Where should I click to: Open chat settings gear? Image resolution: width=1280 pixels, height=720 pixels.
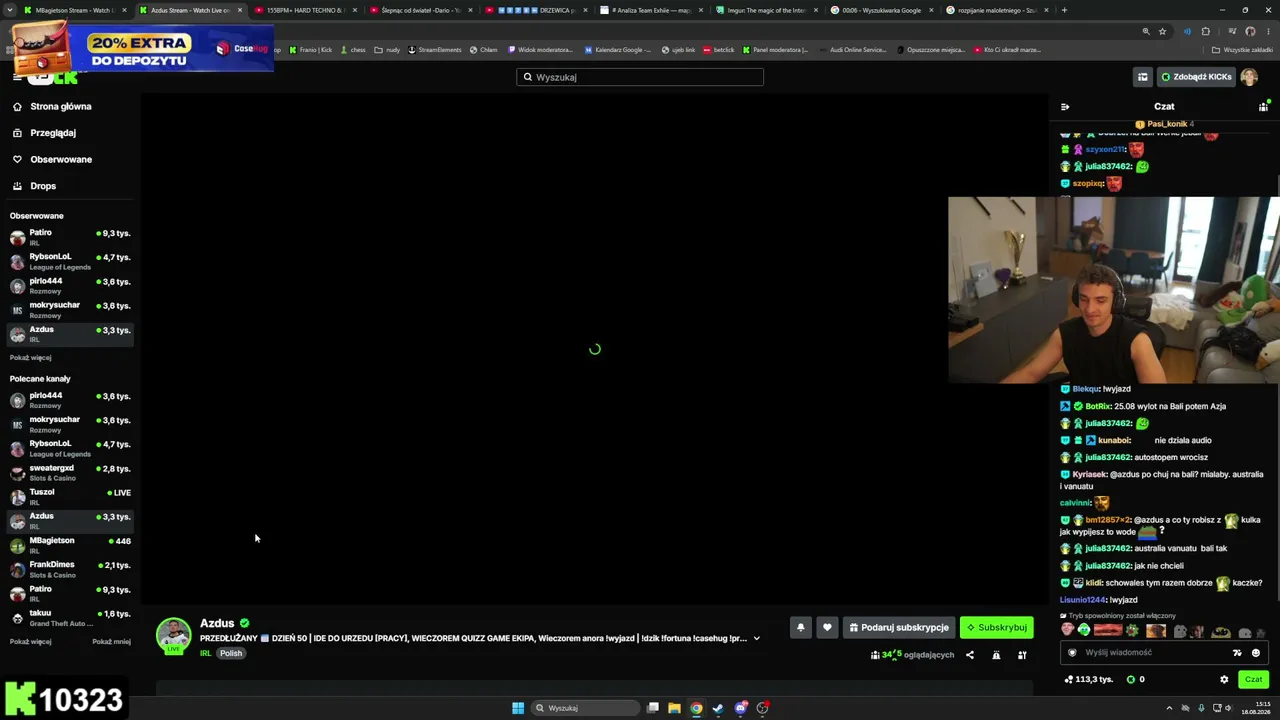coord(1224,679)
